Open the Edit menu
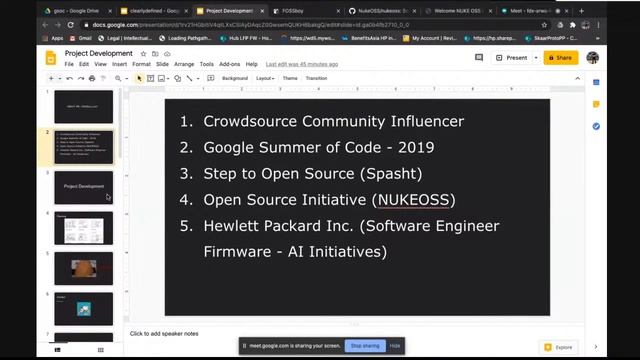 (x=84, y=64)
